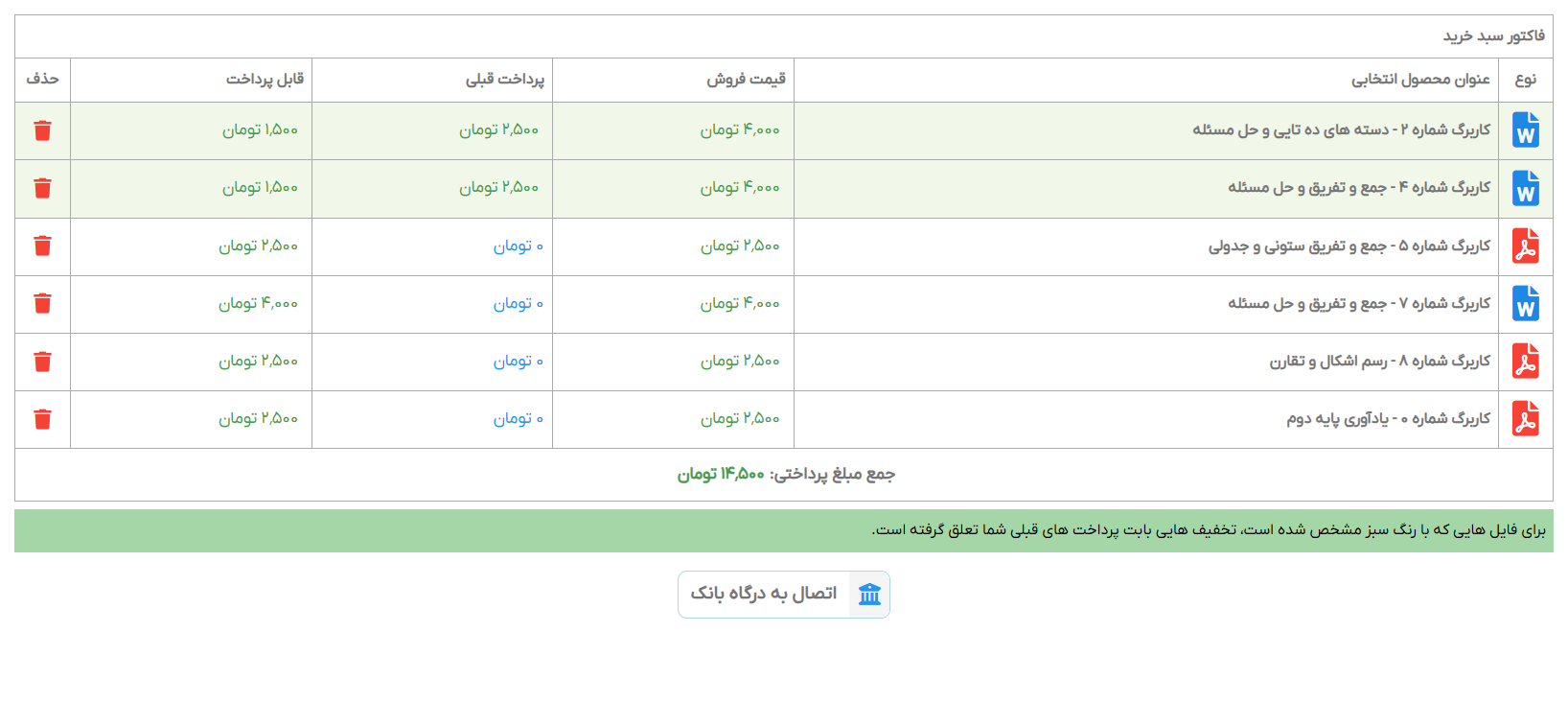The image size is (1568, 702).
Task: Delete worksheet number 2 using its trash icon
Action: tap(42, 130)
